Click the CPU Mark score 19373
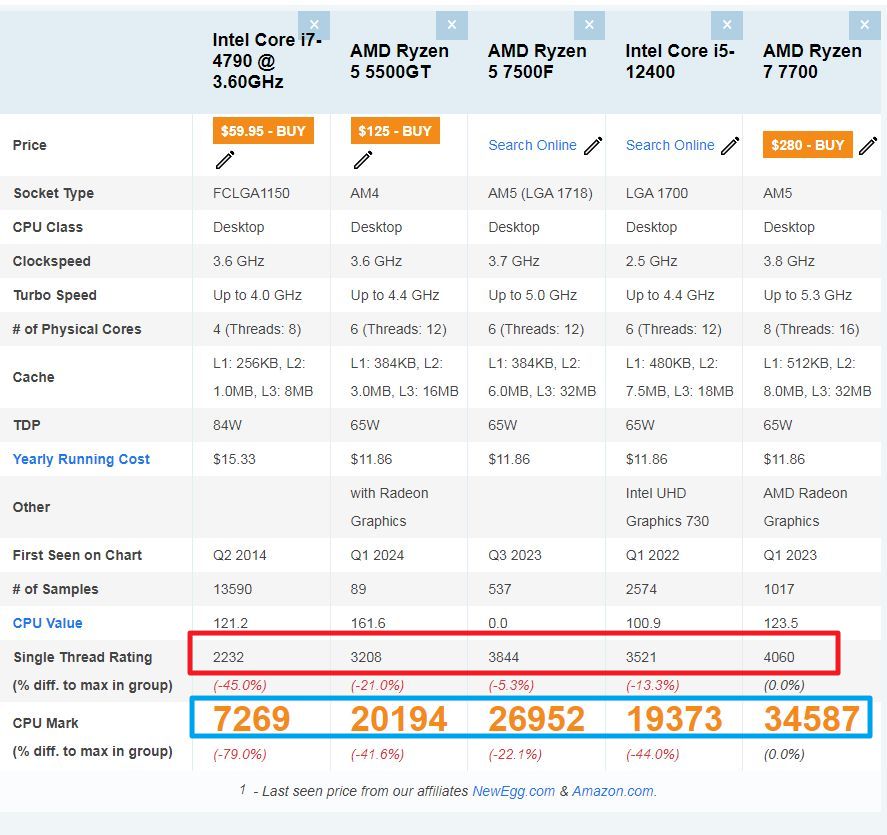The image size is (887, 835). 674,718
